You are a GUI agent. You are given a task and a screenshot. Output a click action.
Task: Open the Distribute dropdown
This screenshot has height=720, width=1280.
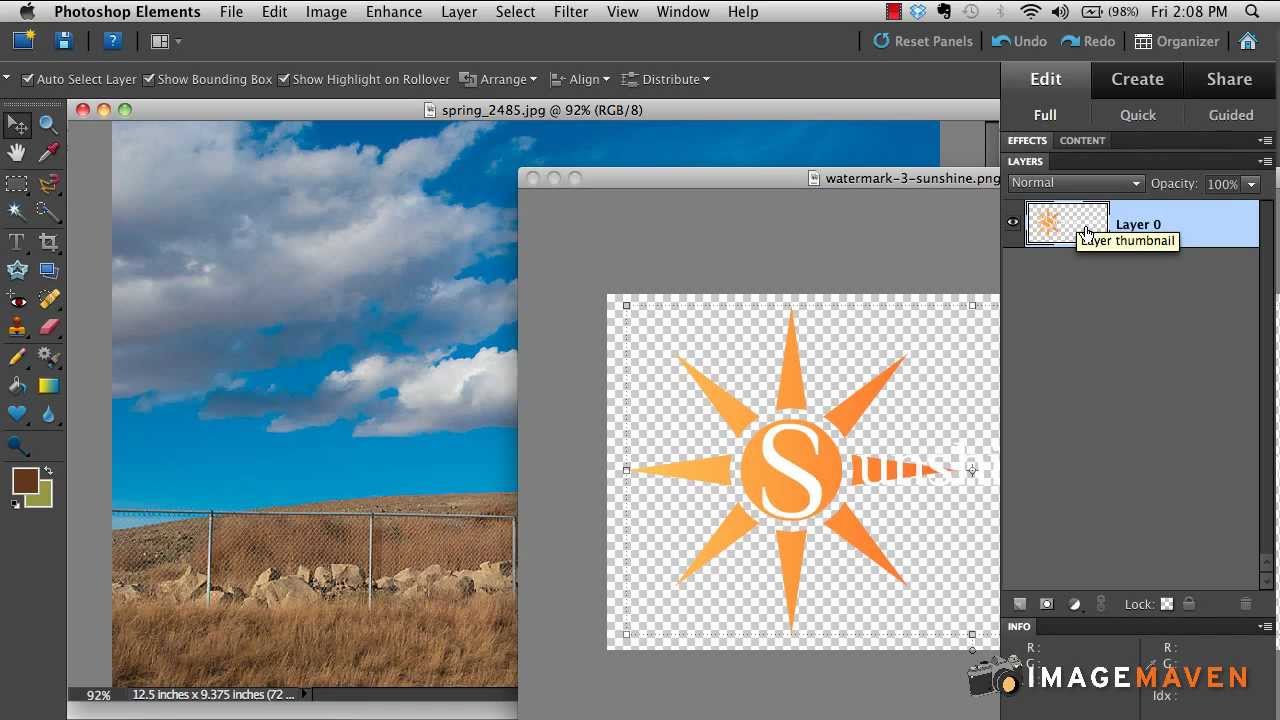click(666, 79)
